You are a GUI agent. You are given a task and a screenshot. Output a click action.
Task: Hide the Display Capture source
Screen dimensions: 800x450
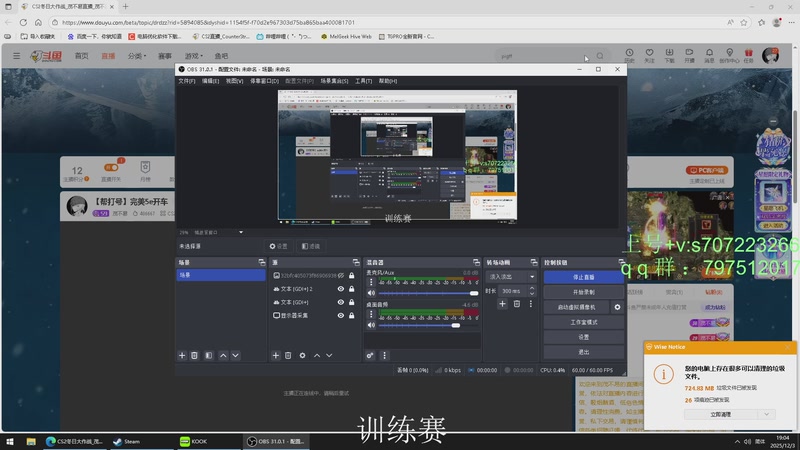[341, 315]
